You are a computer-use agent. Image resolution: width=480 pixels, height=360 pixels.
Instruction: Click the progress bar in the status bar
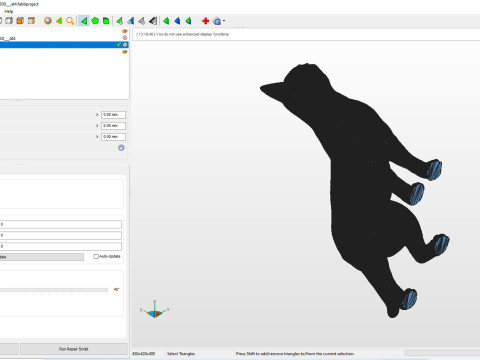[x=442, y=353]
